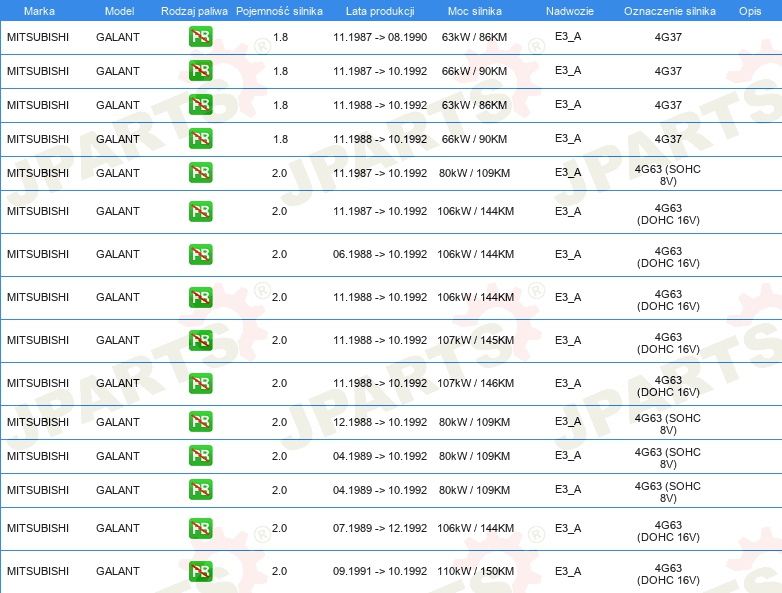Click petrol icon in 1.8 66kW row from 11.1988
782x593 pixels.
(x=200, y=139)
